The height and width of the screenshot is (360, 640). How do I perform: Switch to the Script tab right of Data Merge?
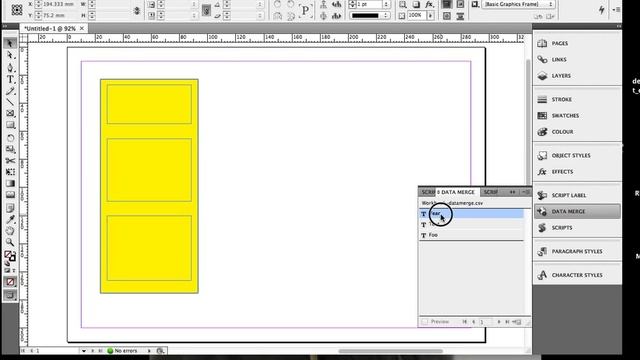coord(491,192)
